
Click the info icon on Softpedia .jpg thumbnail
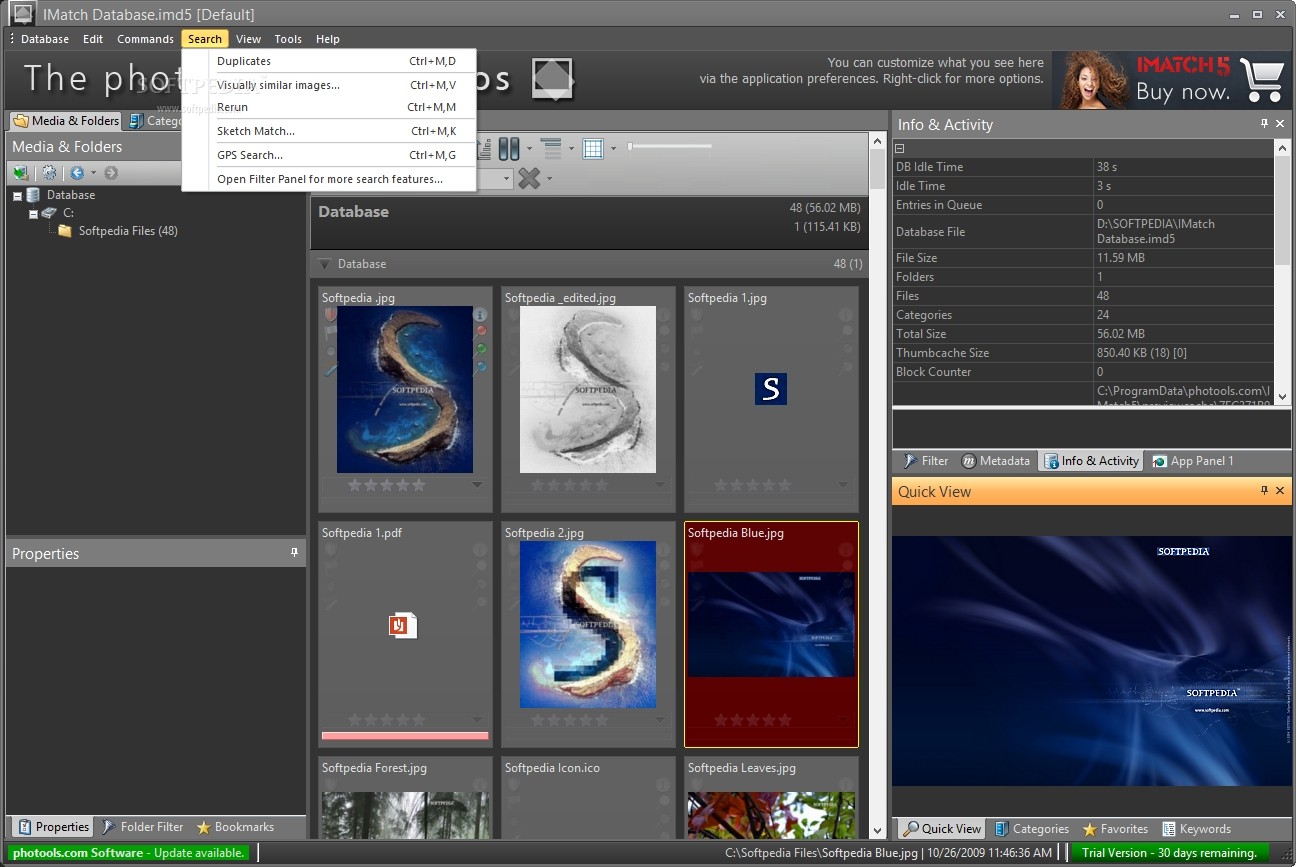(480, 314)
